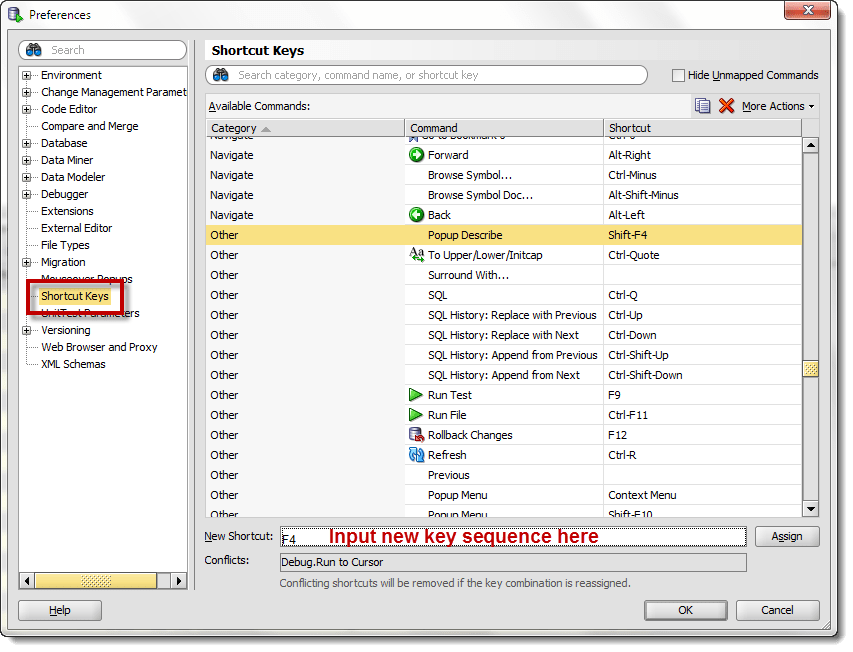Select SQL History: Replace with Previous row

pyautogui.click(x=503, y=315)
